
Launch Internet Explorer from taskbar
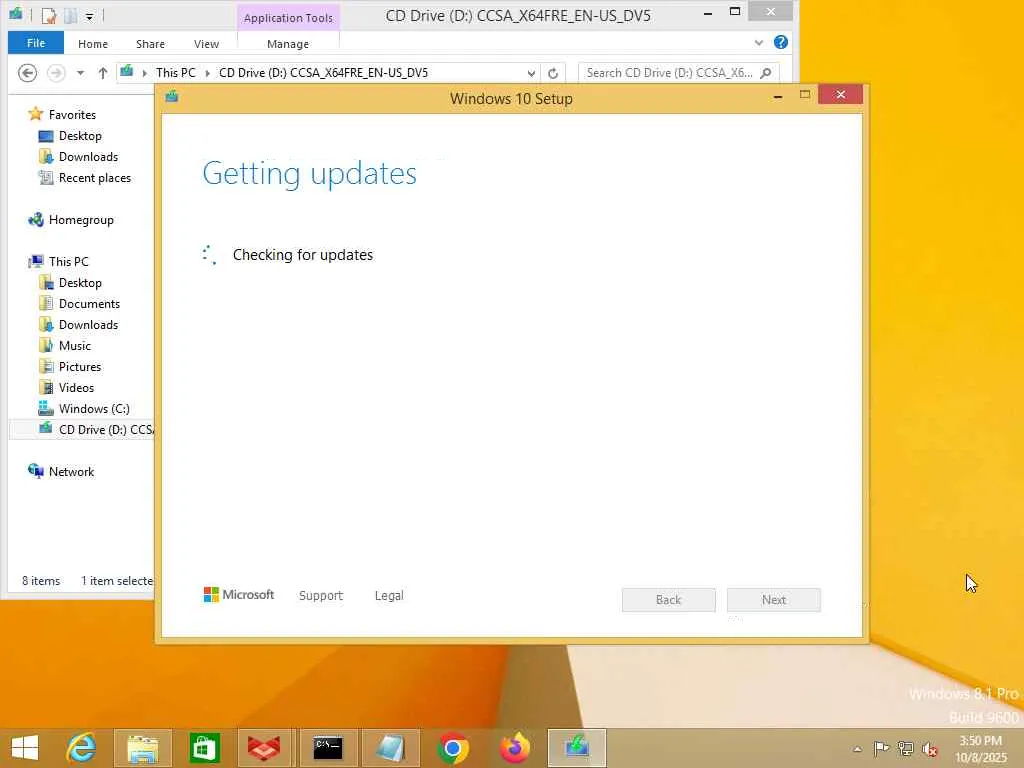[x=82, y=748]
